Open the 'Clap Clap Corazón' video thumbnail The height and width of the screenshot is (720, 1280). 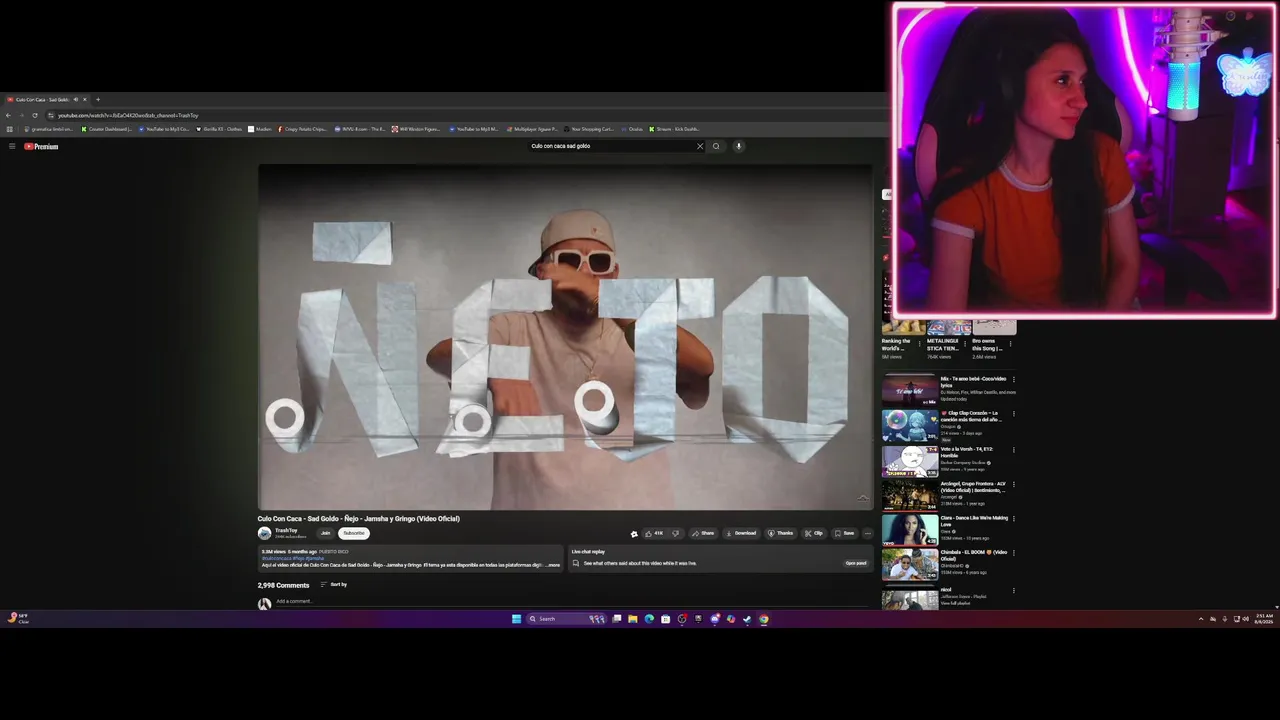point(909,425)
